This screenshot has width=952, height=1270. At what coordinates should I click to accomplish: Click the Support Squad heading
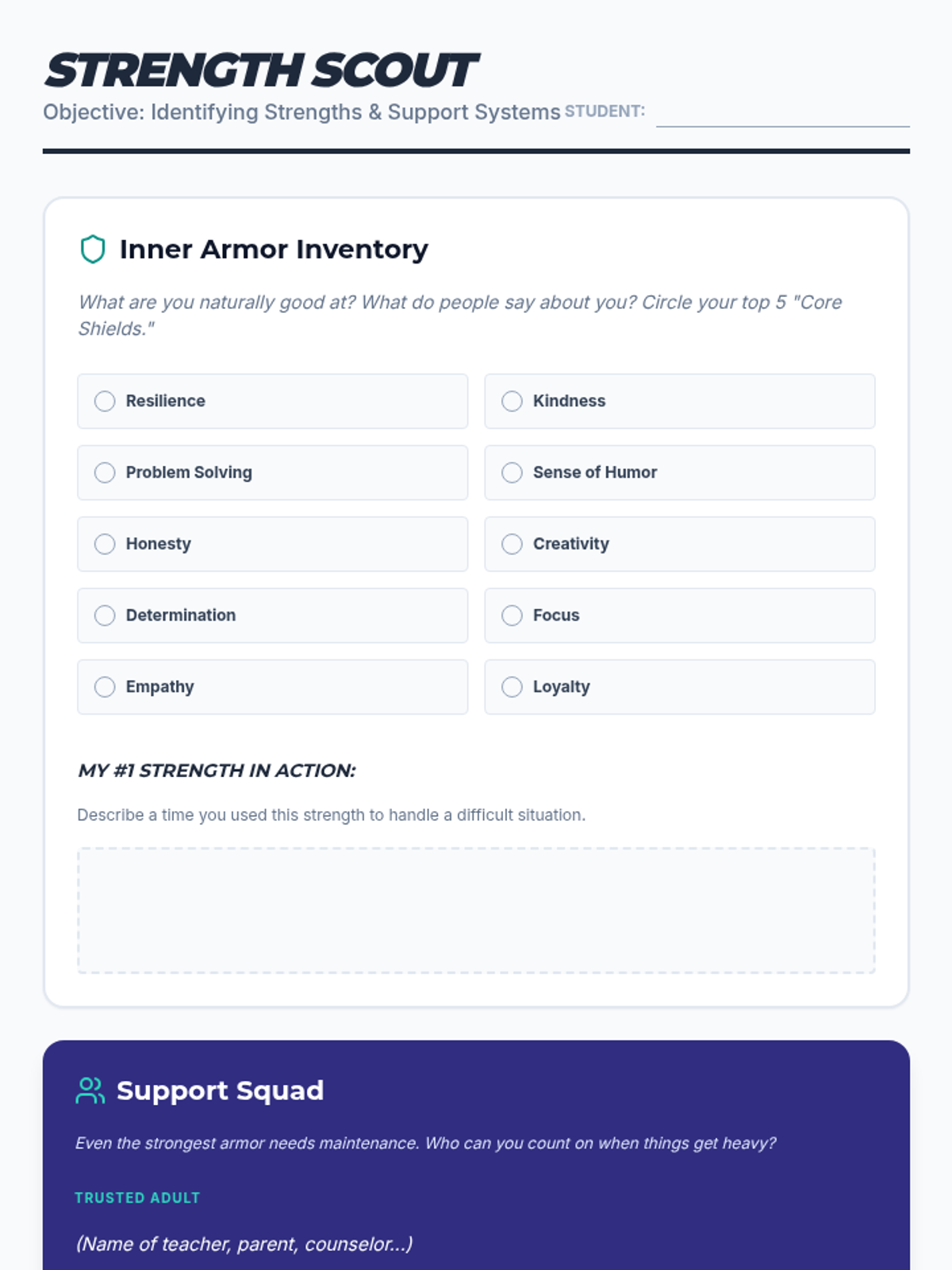[x=220, y=1091]
